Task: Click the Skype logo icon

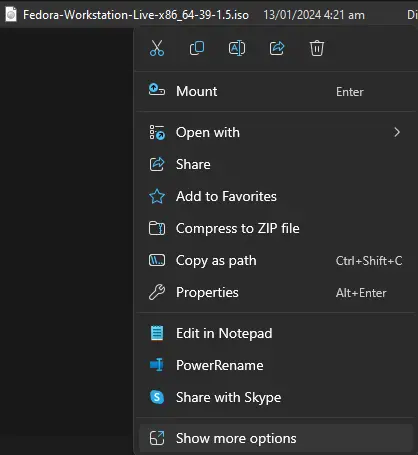Action: click(x=157, y=397)
